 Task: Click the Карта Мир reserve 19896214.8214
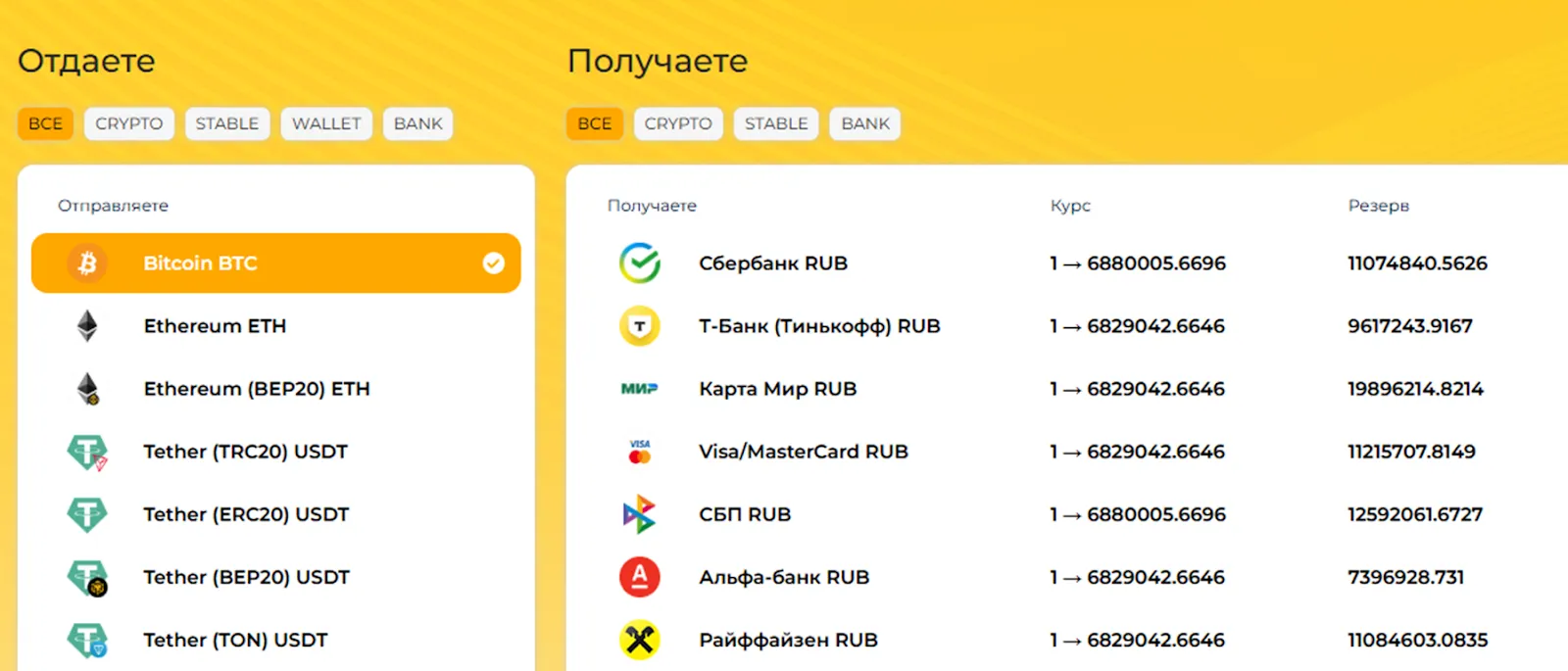click(1416, 389)
